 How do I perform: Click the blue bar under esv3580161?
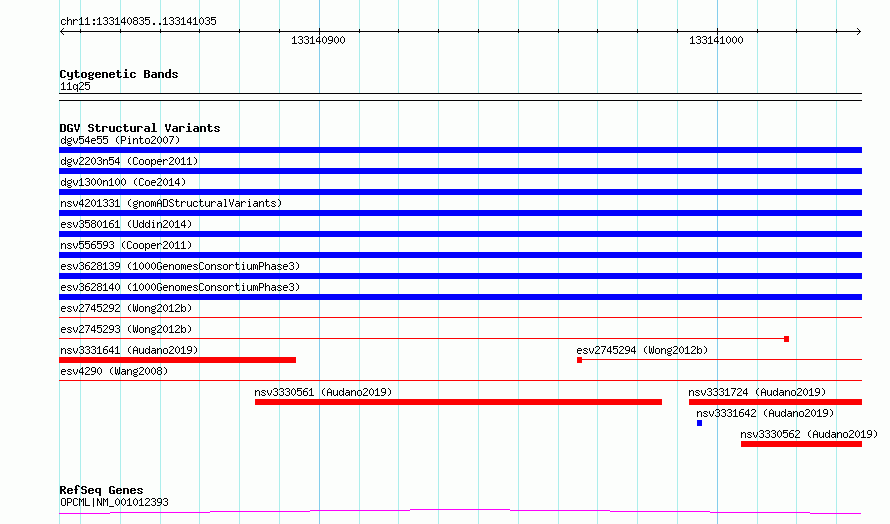(460, 234)
